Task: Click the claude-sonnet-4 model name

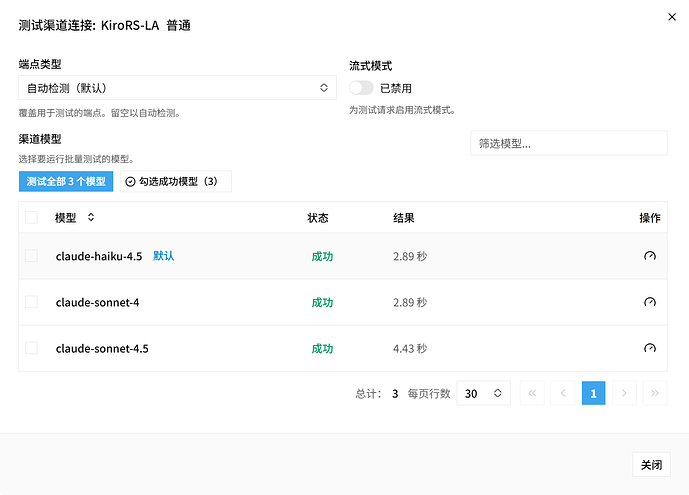Action: [x=98, y=302]
